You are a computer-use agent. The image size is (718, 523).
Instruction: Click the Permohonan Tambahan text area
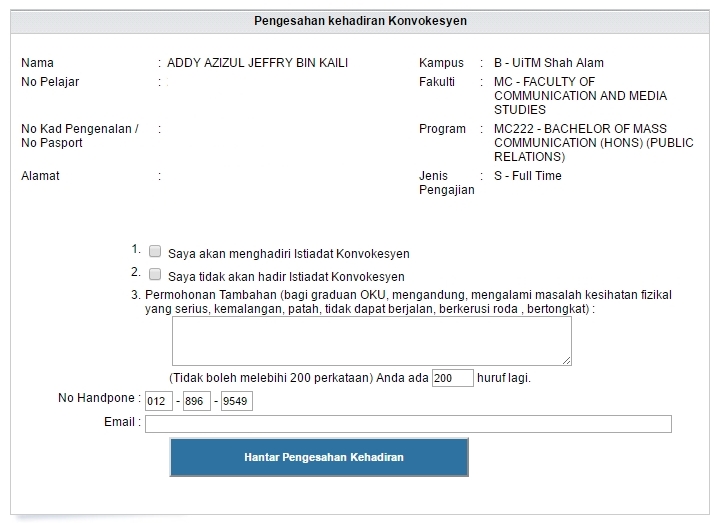click(372, 341)
